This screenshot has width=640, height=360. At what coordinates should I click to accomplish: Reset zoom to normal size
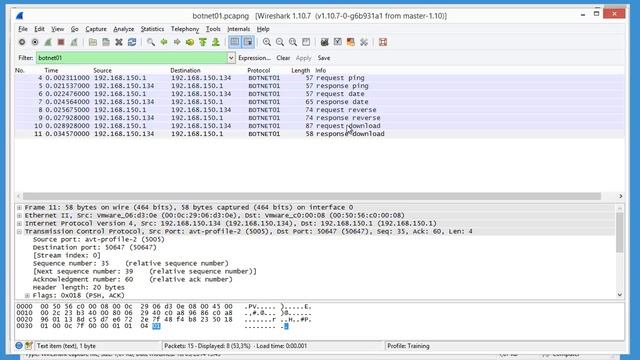point(293,42)
